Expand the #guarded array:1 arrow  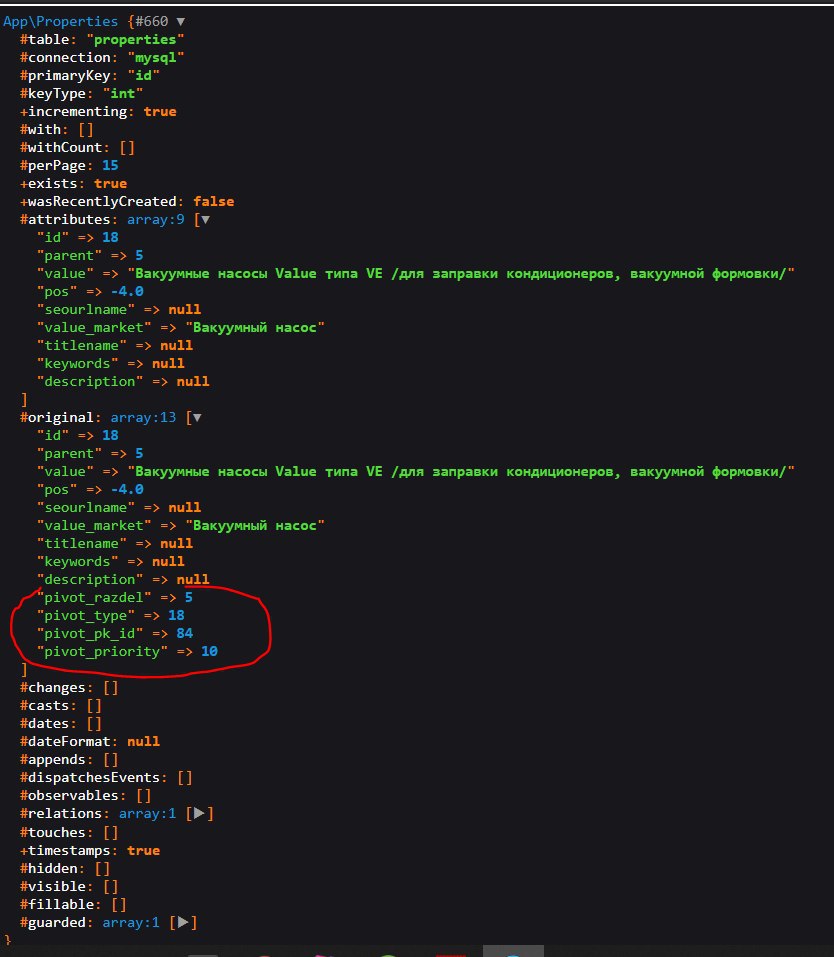click(183, 922)
